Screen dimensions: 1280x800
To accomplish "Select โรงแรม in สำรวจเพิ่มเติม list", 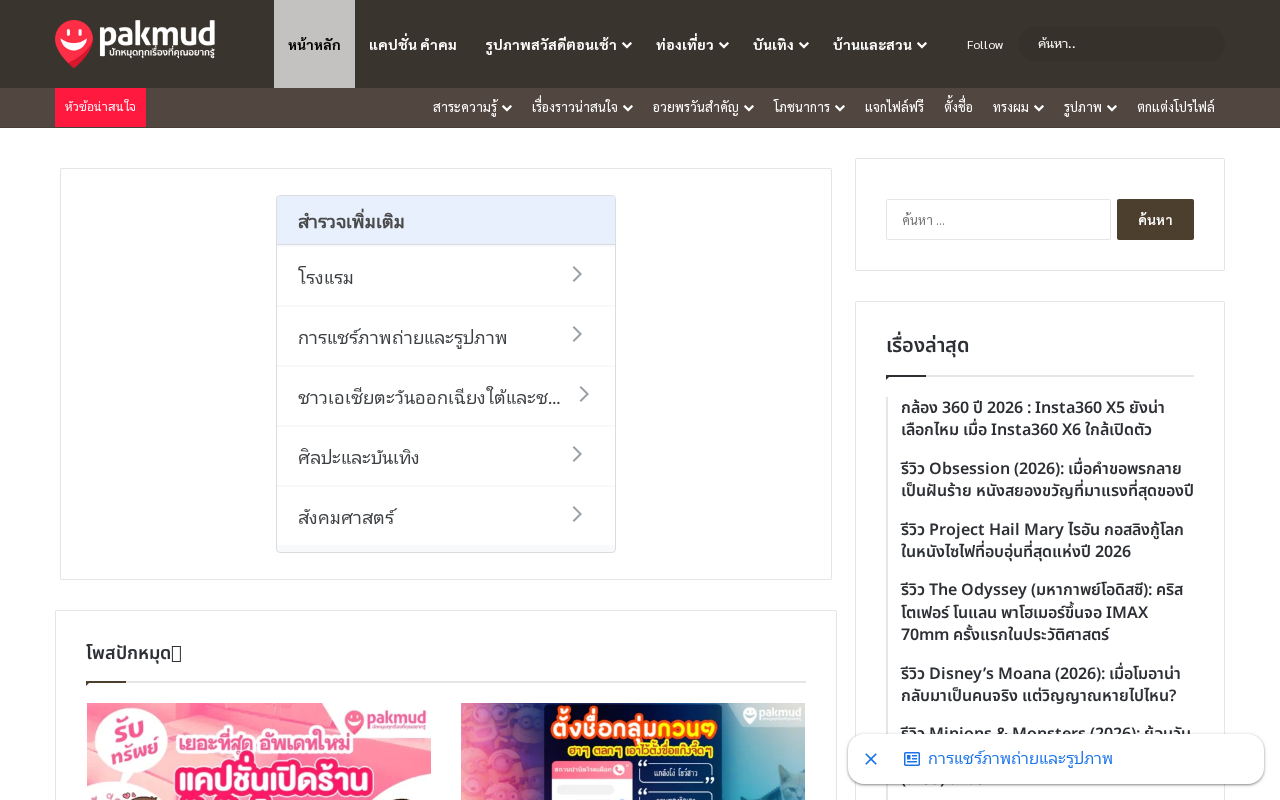I will [446, 276].
